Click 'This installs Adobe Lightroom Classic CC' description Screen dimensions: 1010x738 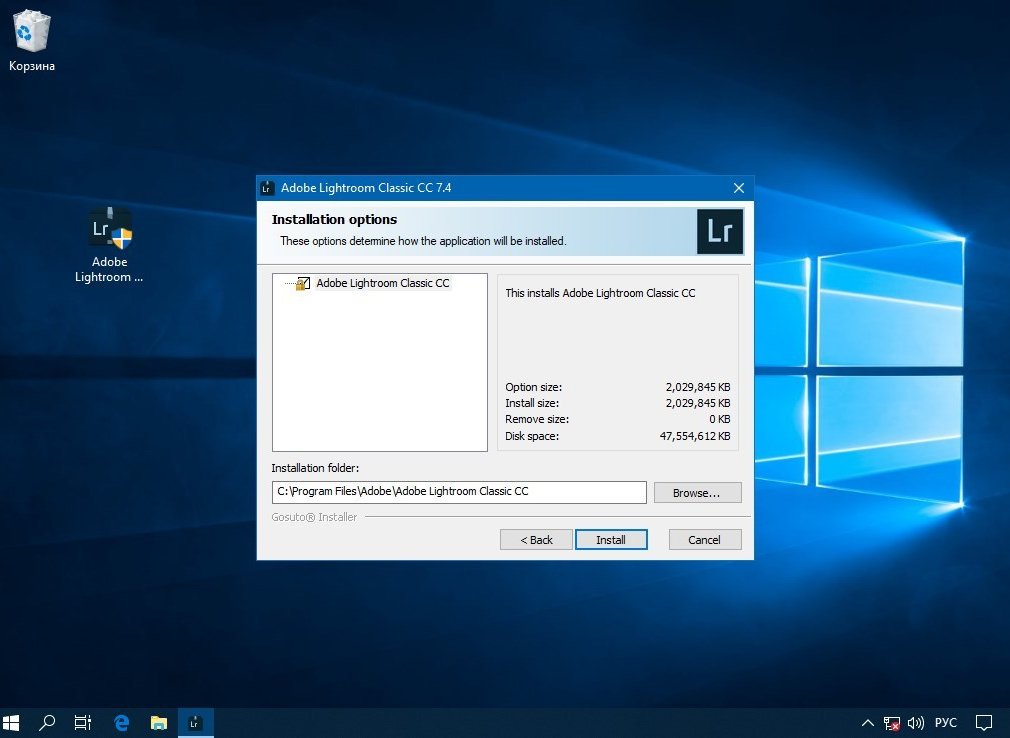600,293
